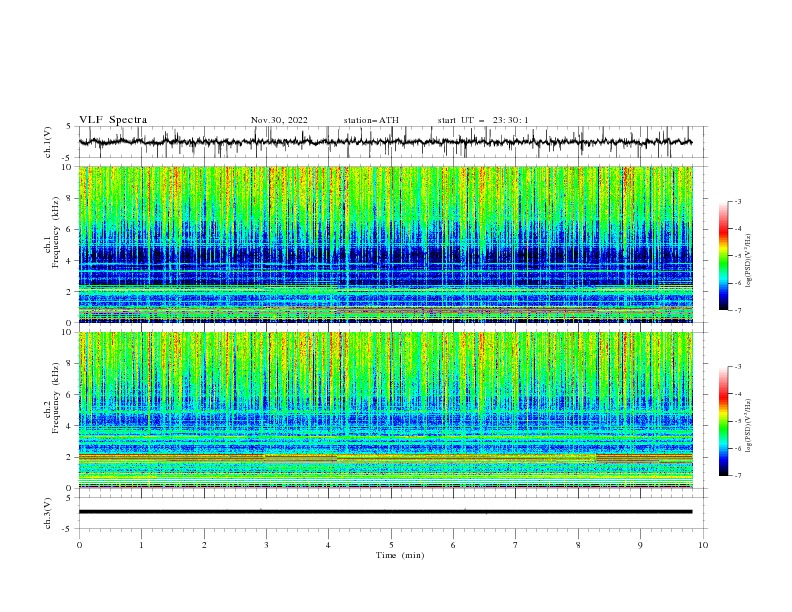Image resolution: width=792 pixels, height=612 pixels.
Task: Click the "0" frequency tick on ch.2 axis
Action: (x=71, y=488)
